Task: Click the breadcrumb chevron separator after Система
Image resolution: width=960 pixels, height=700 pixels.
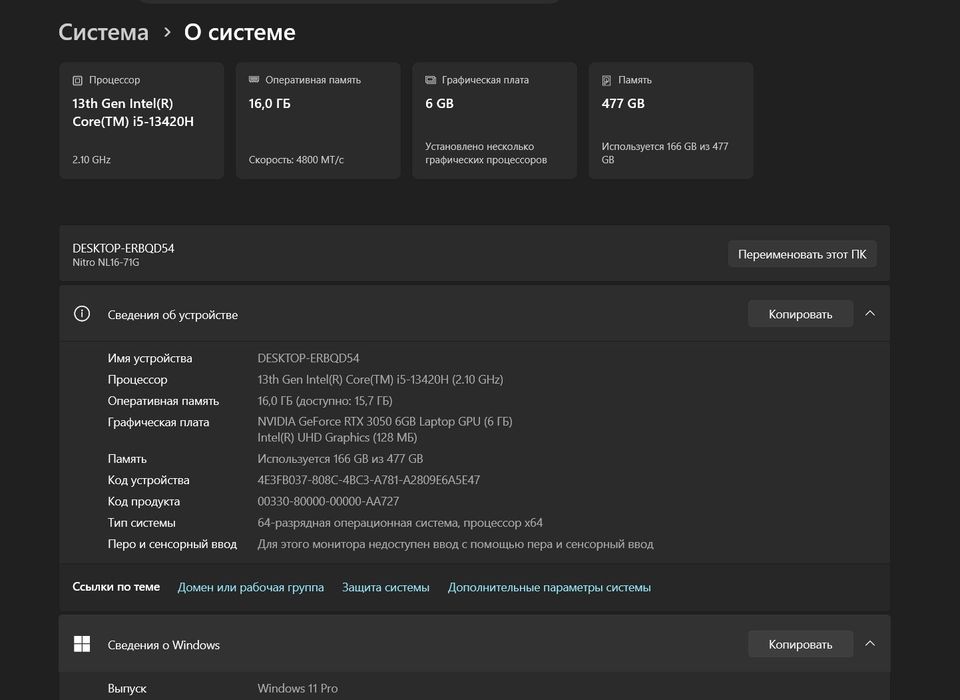Action: pyautogui.click(x=167, y=32)
